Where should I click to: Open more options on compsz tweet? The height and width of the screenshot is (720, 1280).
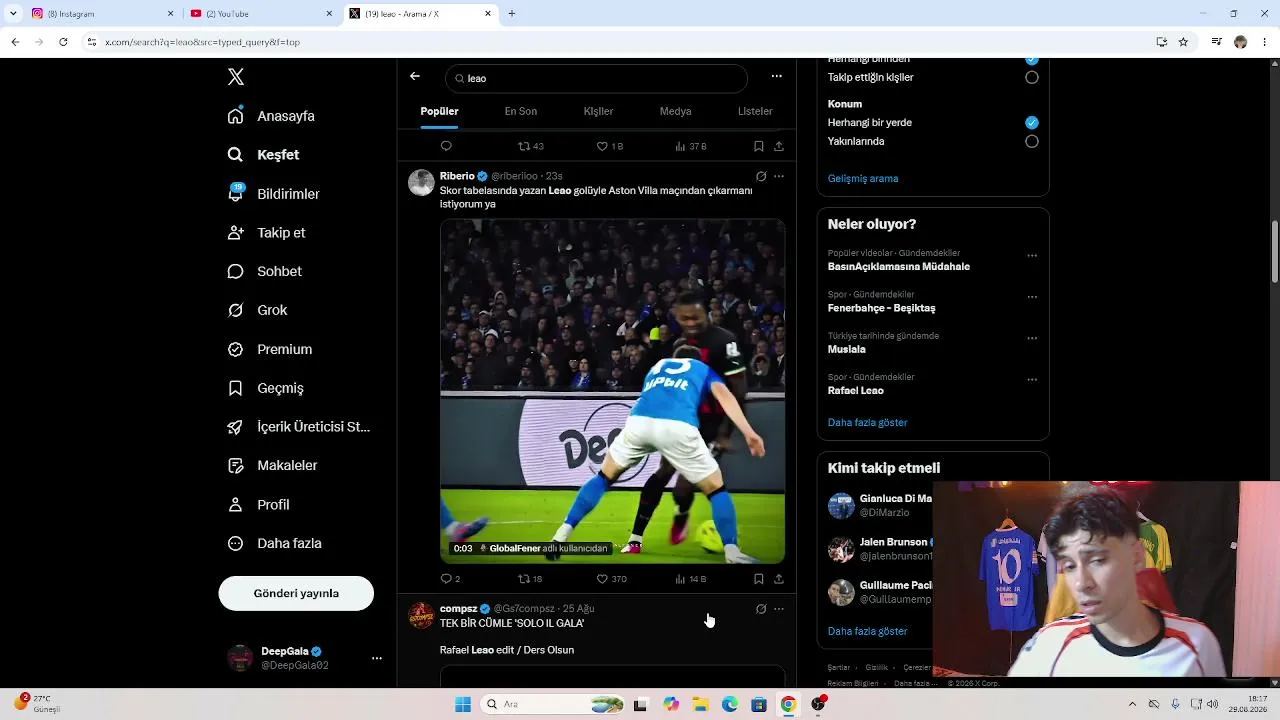779,609
